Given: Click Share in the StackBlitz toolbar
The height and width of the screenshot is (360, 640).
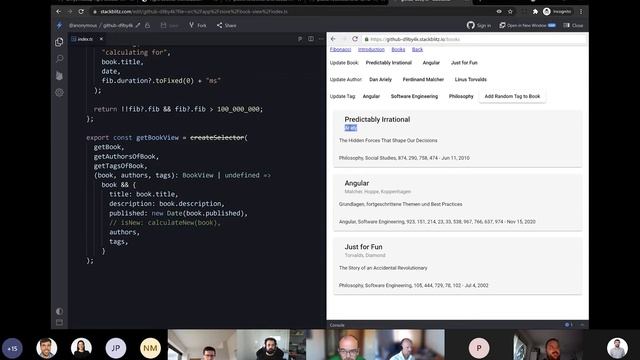Looking at the screenshot, I should pyautogui.click(x=227, y=25).
